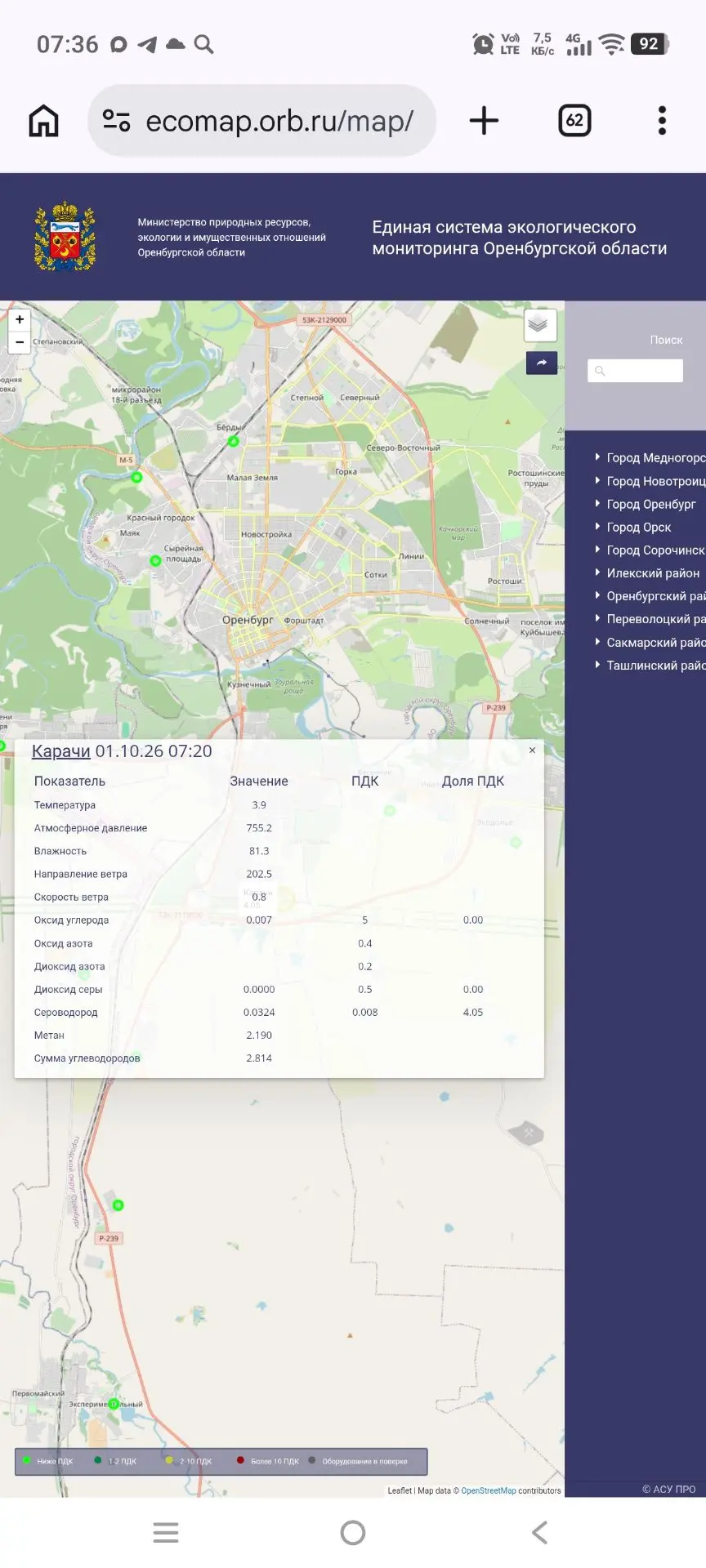This screenshot has height=1568, width=706.
Task: Open the Карачи station link
Action: (60, 751)
